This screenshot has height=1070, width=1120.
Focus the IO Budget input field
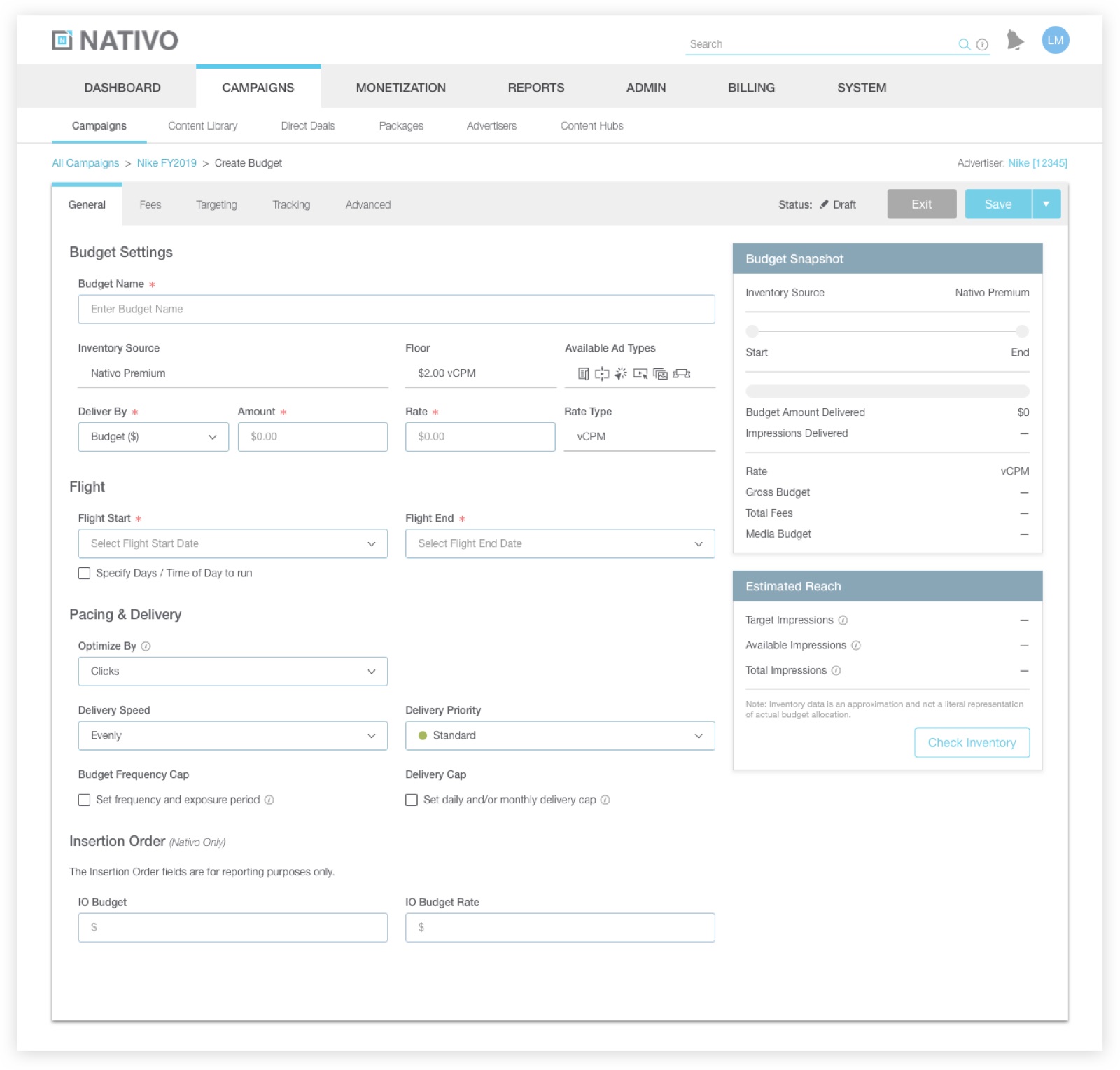click(232, 928)
